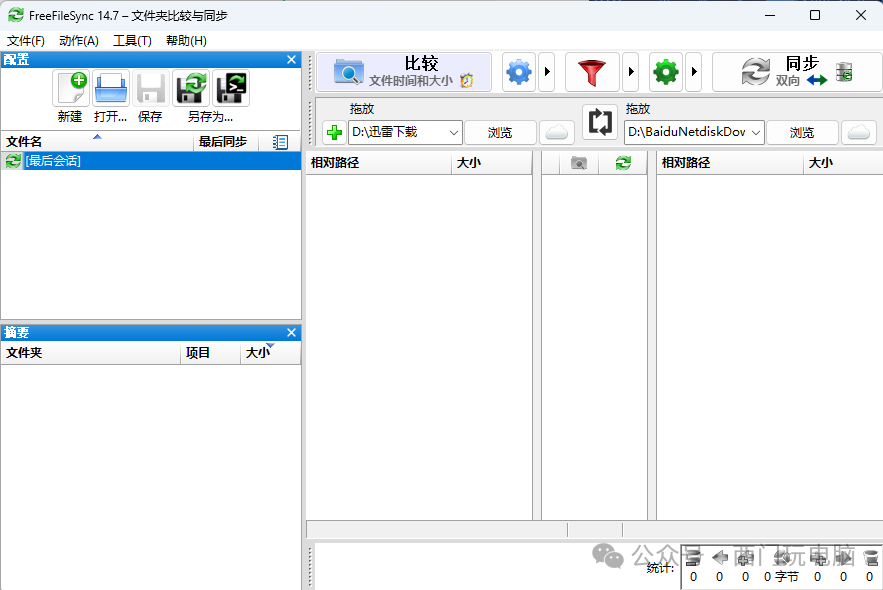Click the 0 字节 statistics value
This screenshot has width=883, height=590.
[x=781, y=576]
